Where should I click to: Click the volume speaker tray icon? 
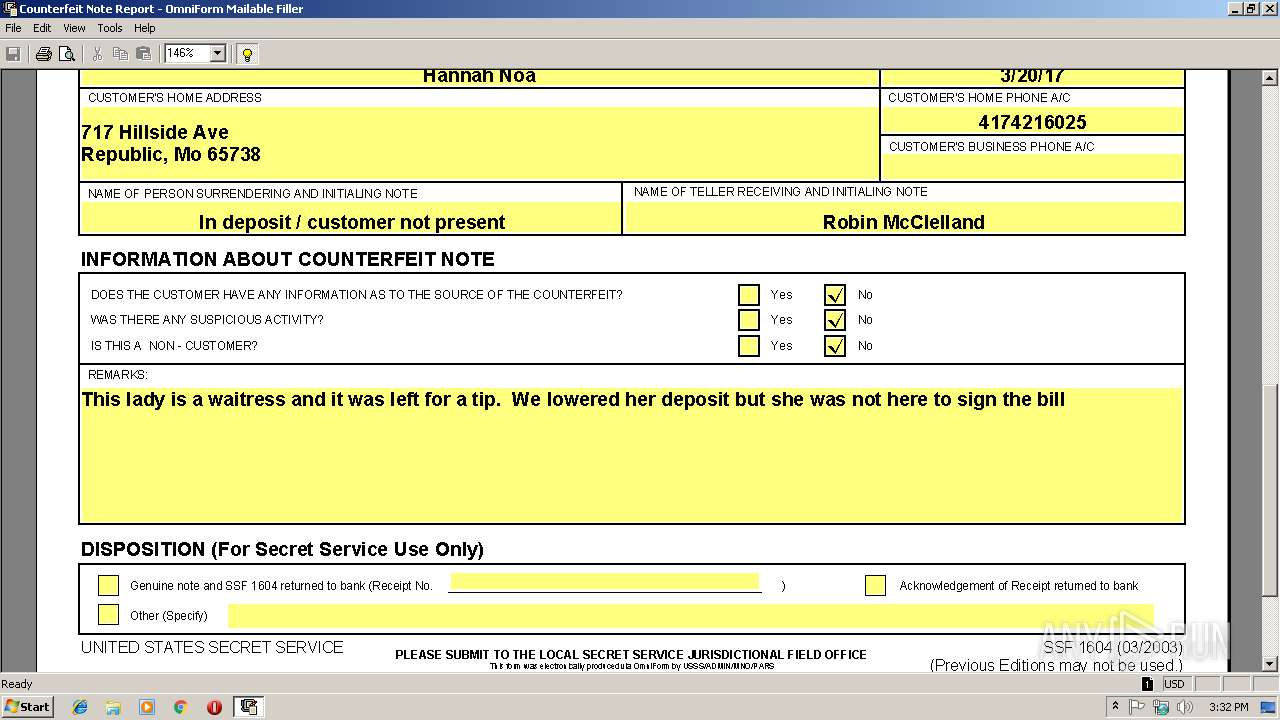pyautogui.click(x=1185, y=707)
